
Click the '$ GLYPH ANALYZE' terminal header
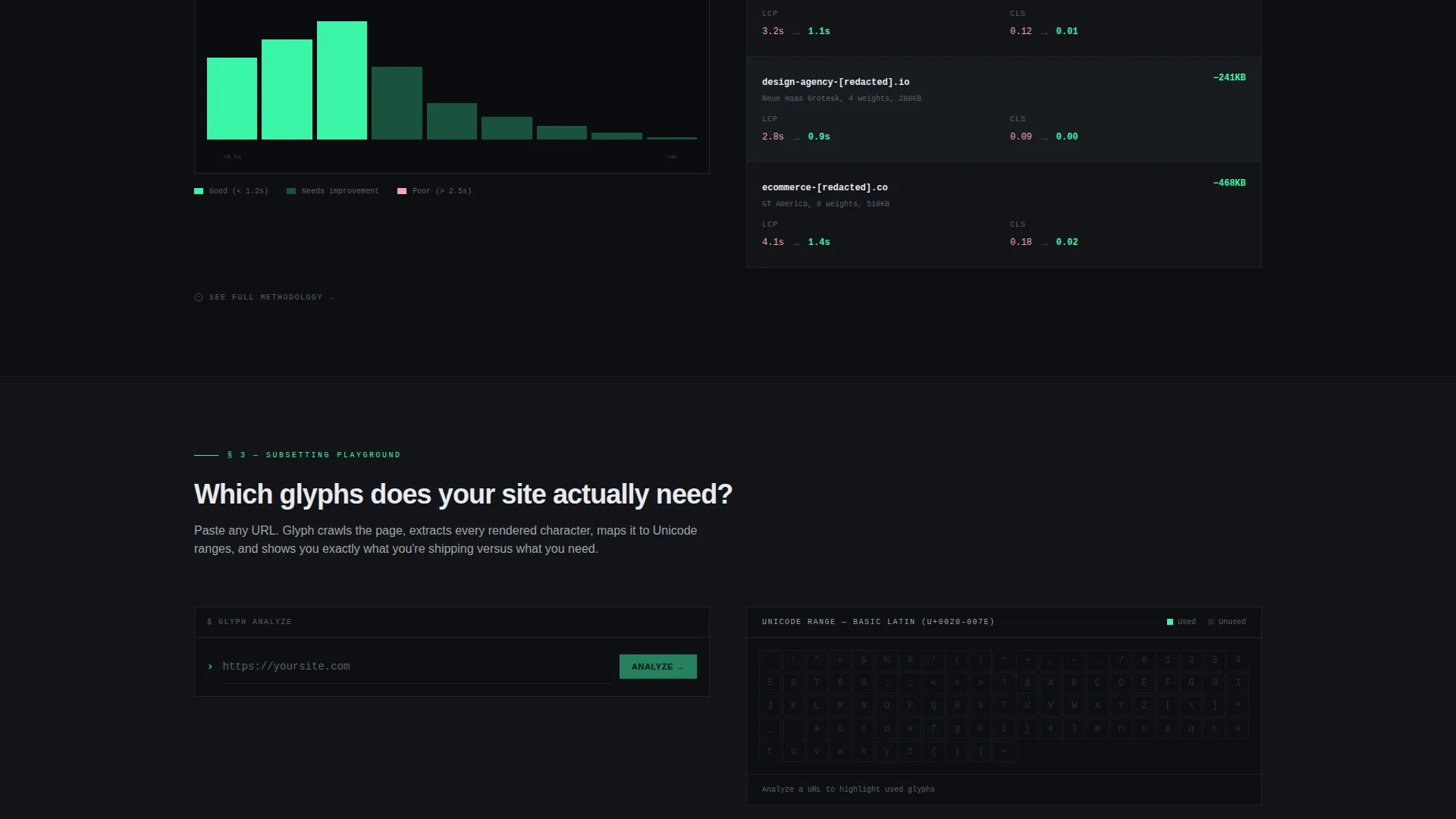pyautogui.click(x=249, y=622)
